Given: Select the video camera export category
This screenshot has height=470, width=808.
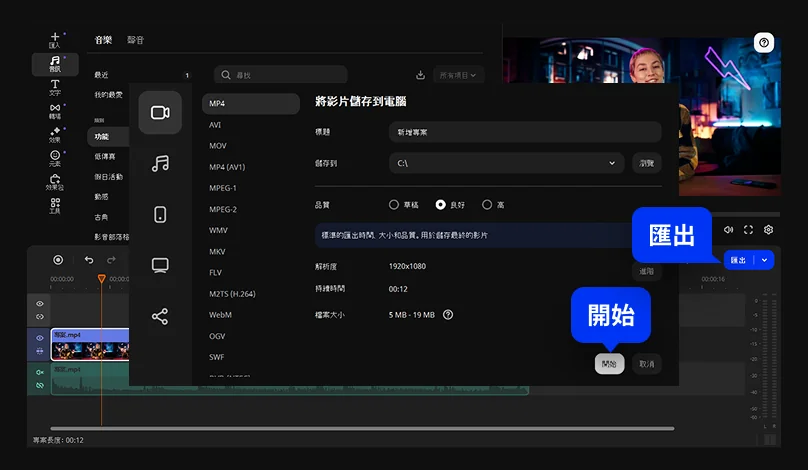Looking at the screenshot, I should (x=160, y=112).
